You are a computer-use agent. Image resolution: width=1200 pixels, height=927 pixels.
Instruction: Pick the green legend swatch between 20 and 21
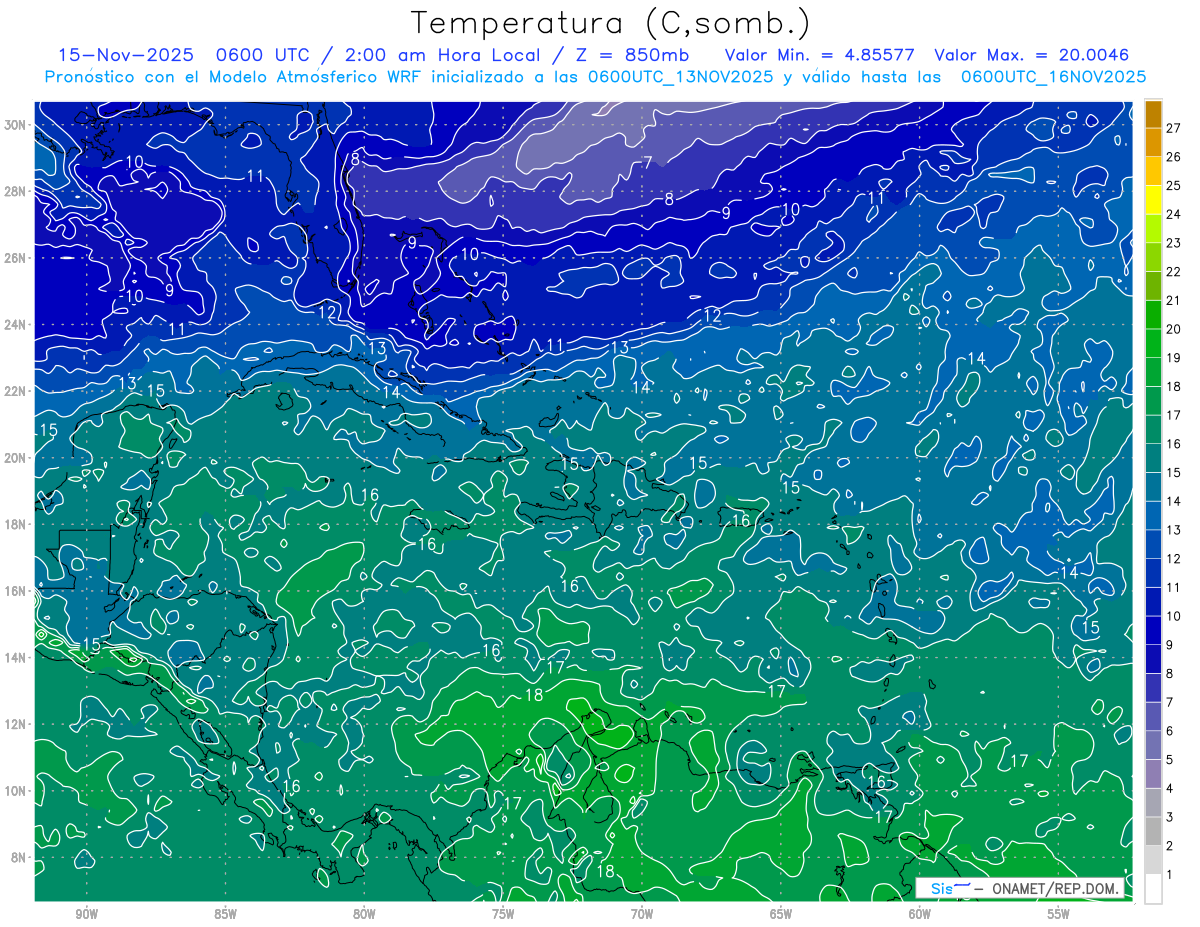tap(1153, 314)
